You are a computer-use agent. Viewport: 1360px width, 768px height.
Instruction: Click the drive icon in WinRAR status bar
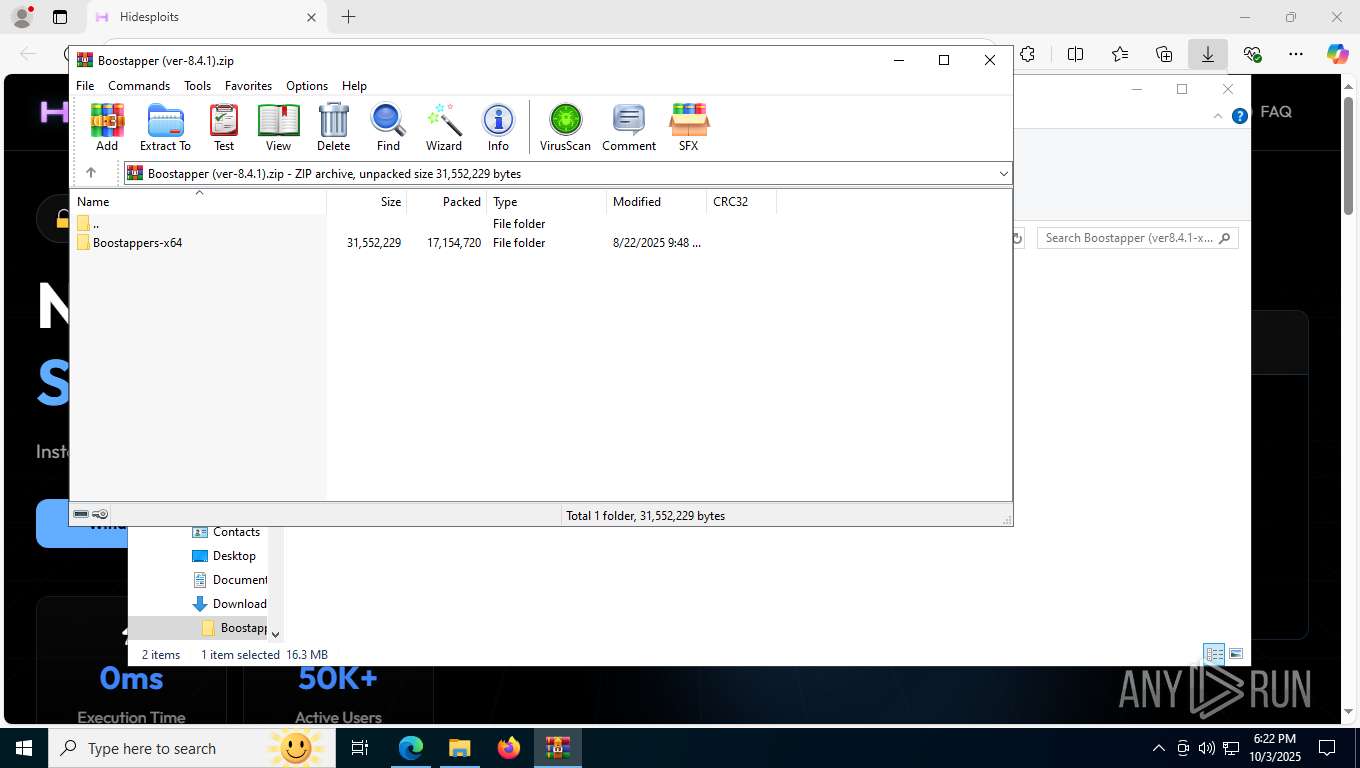tap(81, 514)
